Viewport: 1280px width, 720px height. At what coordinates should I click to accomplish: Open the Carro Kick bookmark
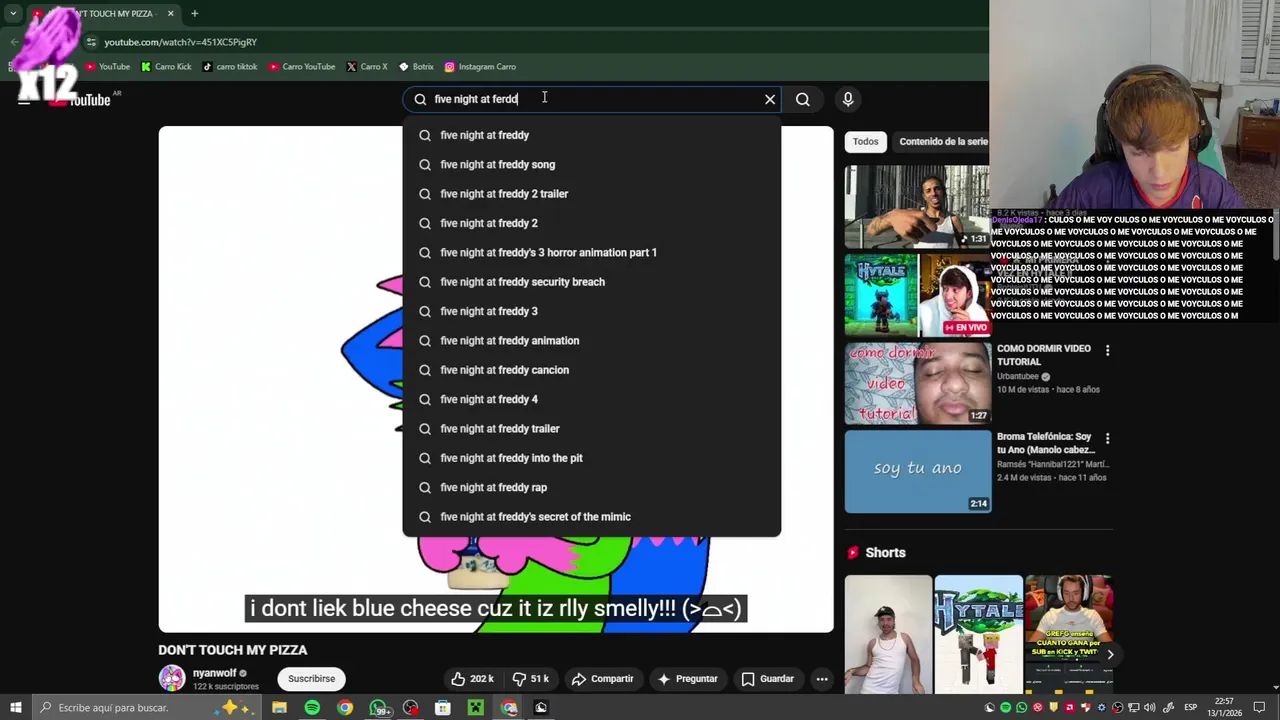tap(166, 67)
